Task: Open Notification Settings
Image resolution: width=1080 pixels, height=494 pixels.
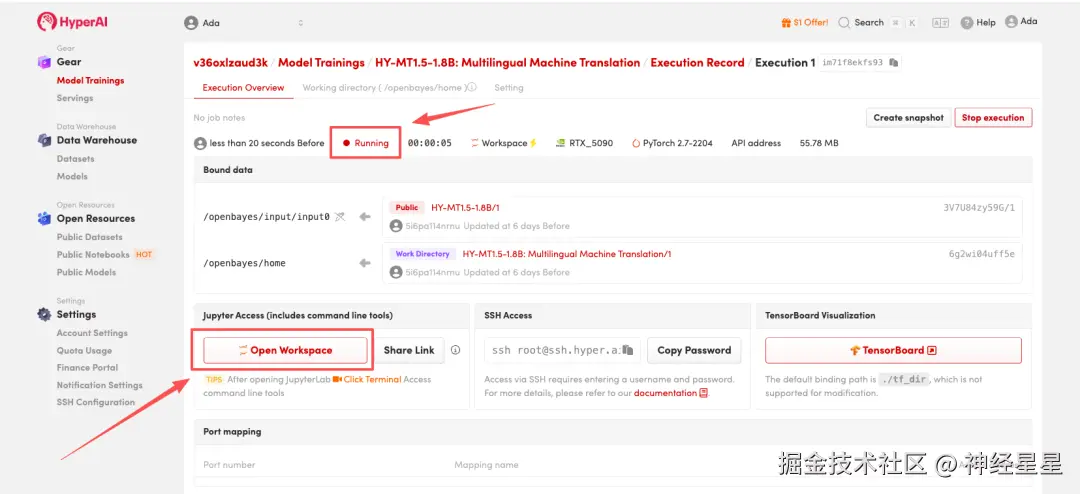Action: click(100, 385)
